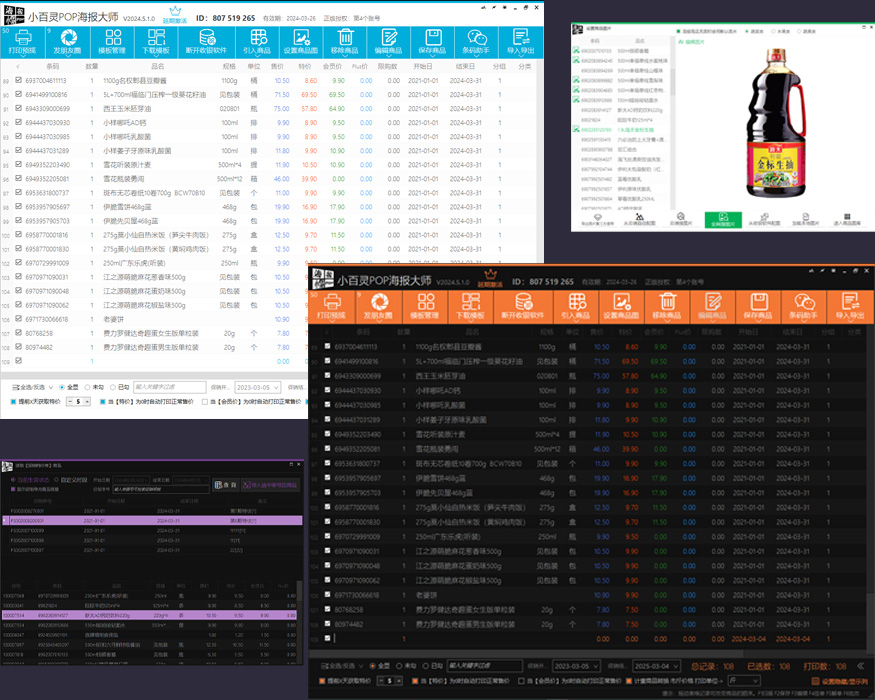Click crown 延期激活 icon in orange window

[x=490, y=278]
